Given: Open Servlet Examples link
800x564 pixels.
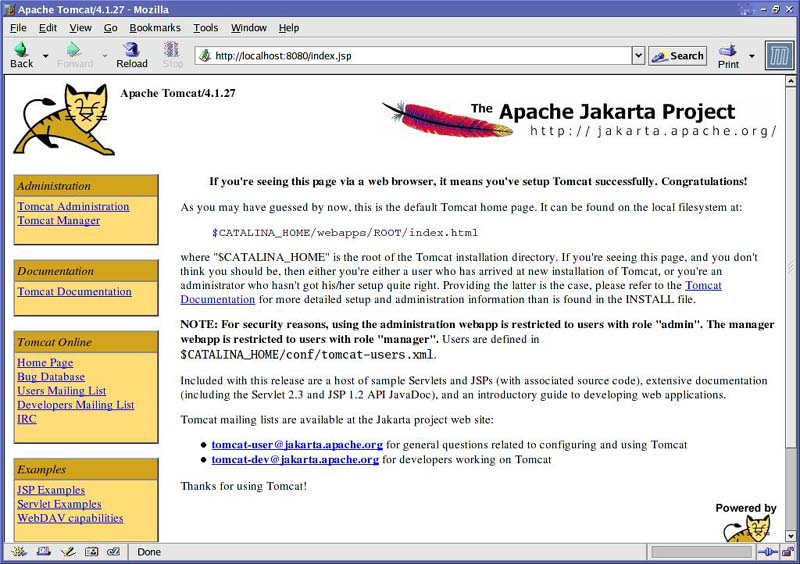Looking at the screenshot, I should tap(59, 504).
